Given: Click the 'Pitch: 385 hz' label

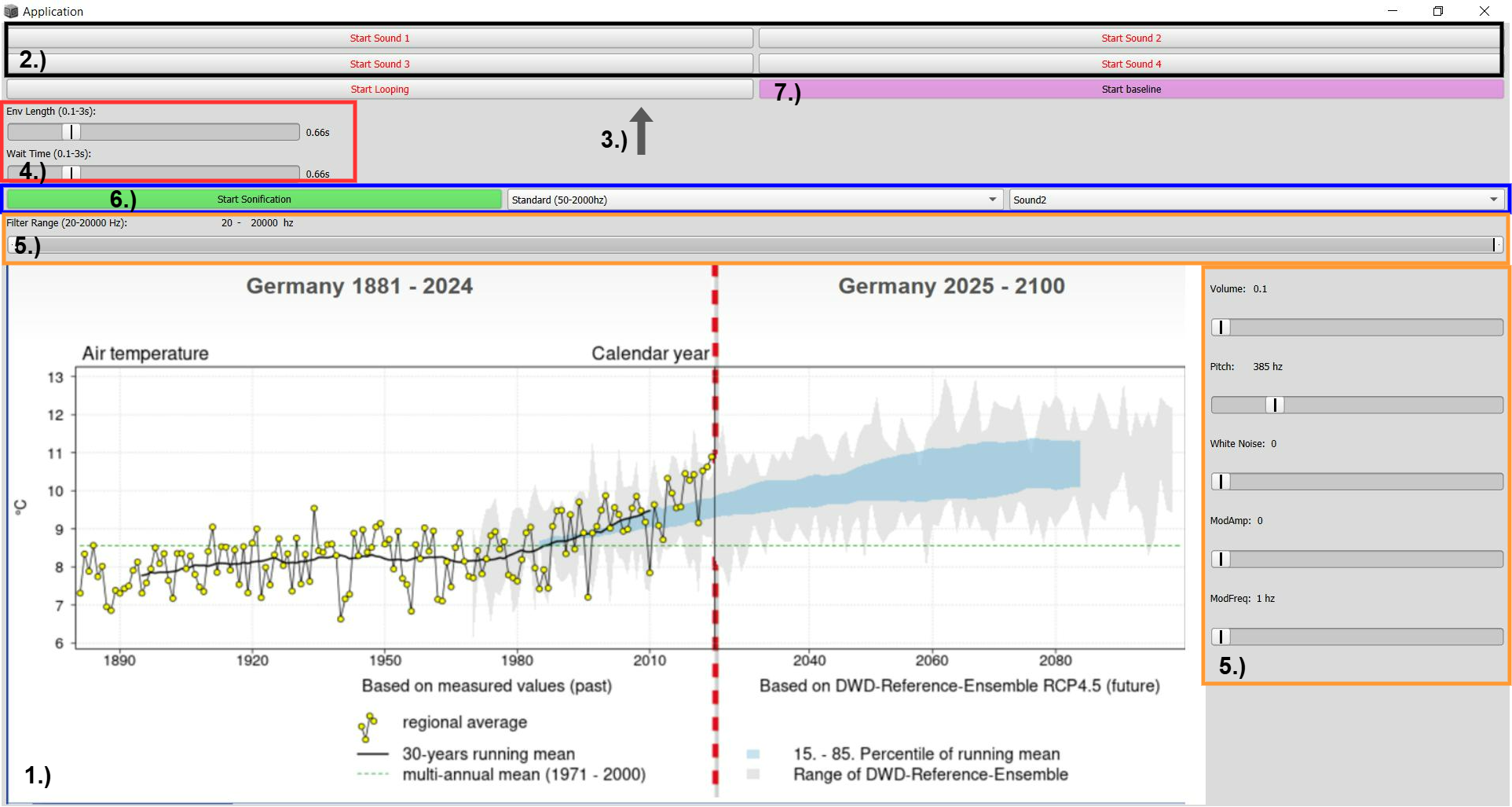Looking at the screenshot, I should 1246,367.
